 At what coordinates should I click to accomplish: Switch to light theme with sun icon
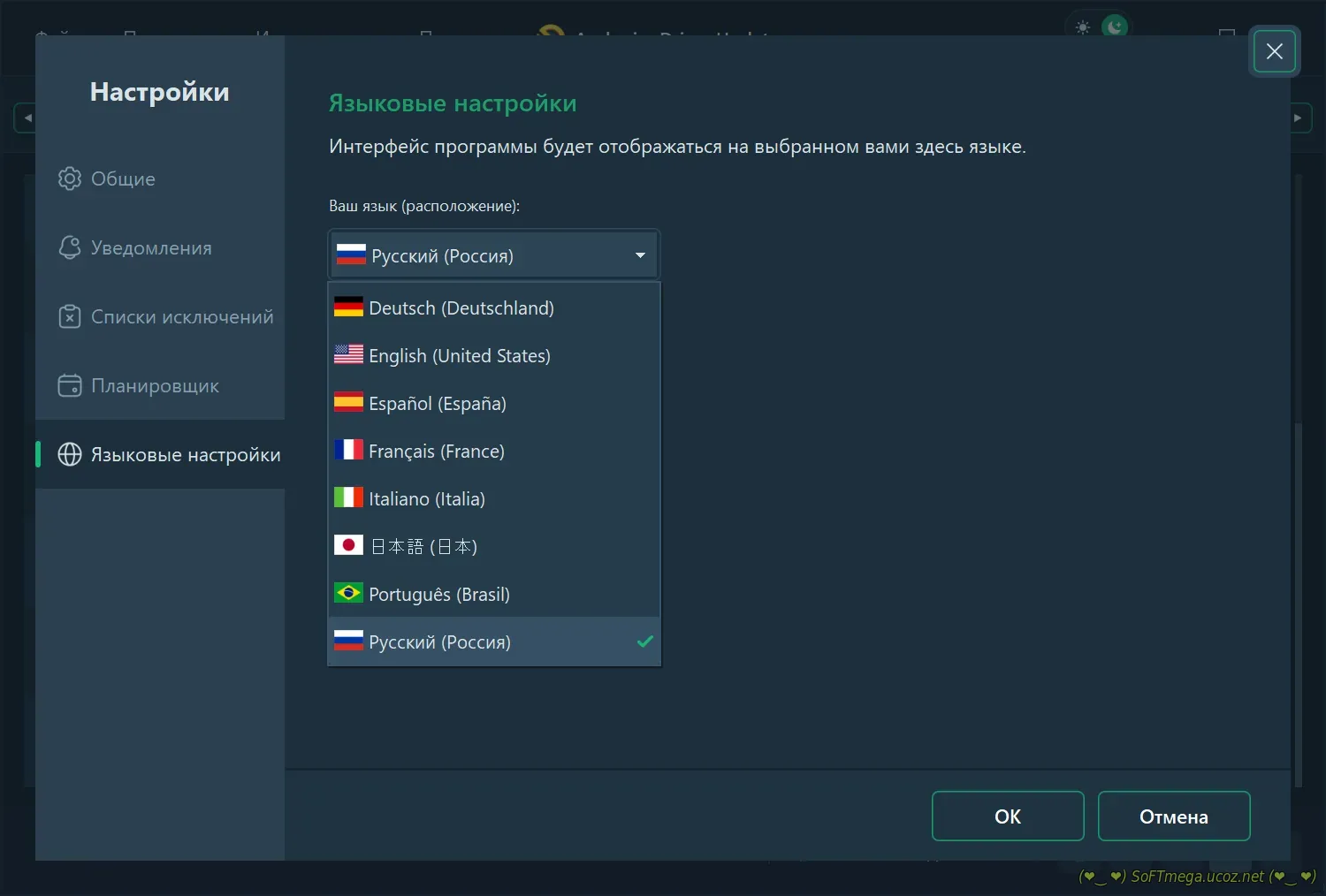point(1082,27)
